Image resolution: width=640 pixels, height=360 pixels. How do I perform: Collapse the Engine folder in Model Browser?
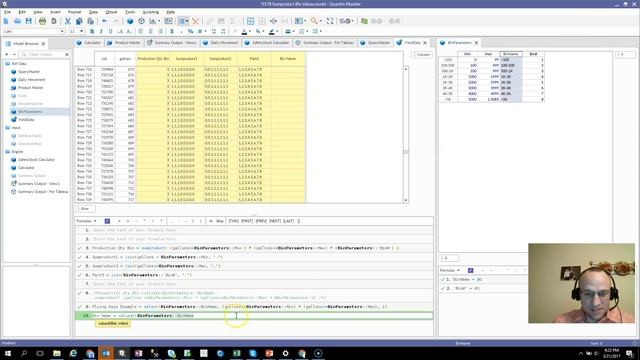(7, 152)
